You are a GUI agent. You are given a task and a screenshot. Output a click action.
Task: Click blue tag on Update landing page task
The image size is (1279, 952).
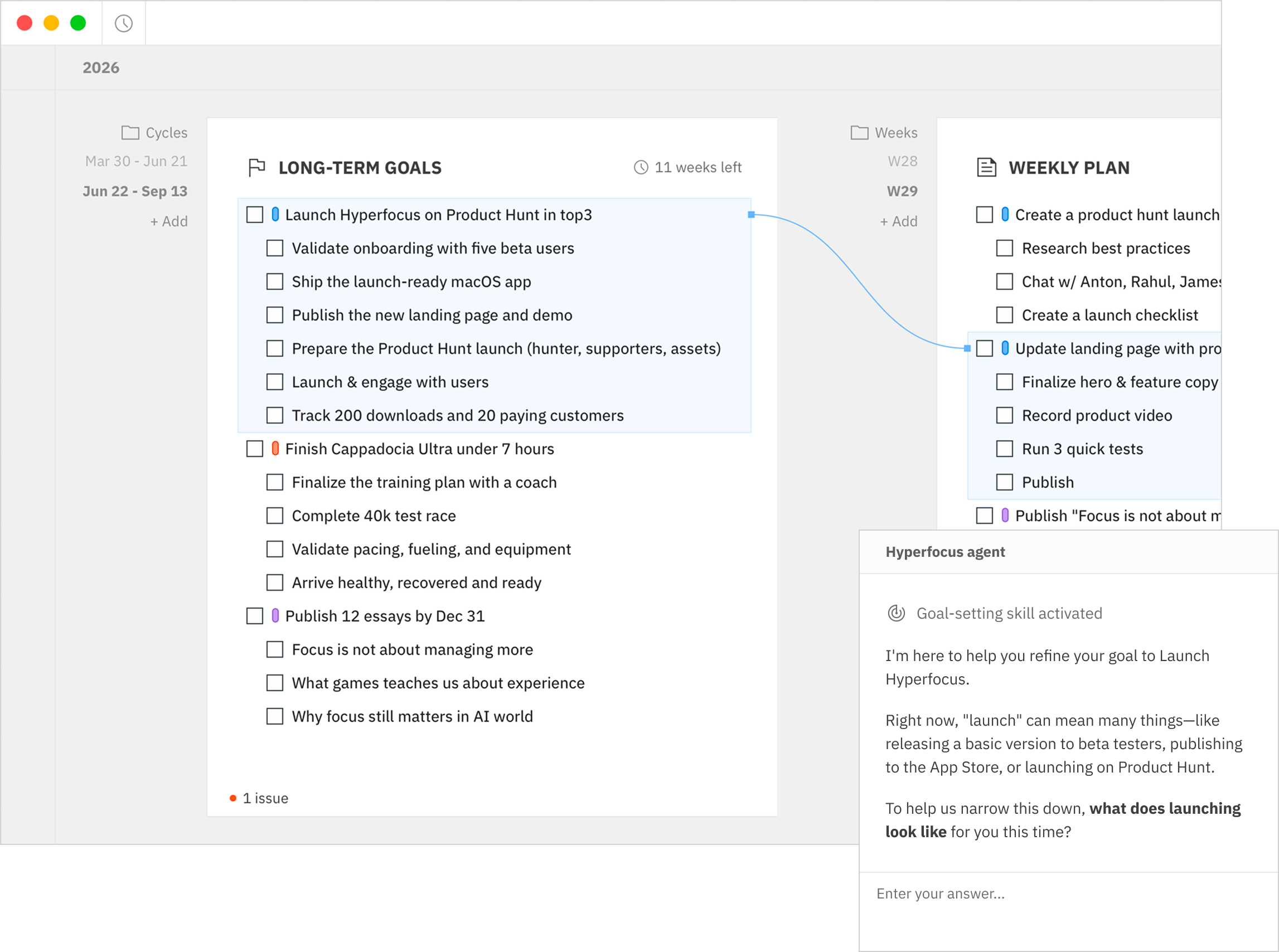tap(1005, 348)
